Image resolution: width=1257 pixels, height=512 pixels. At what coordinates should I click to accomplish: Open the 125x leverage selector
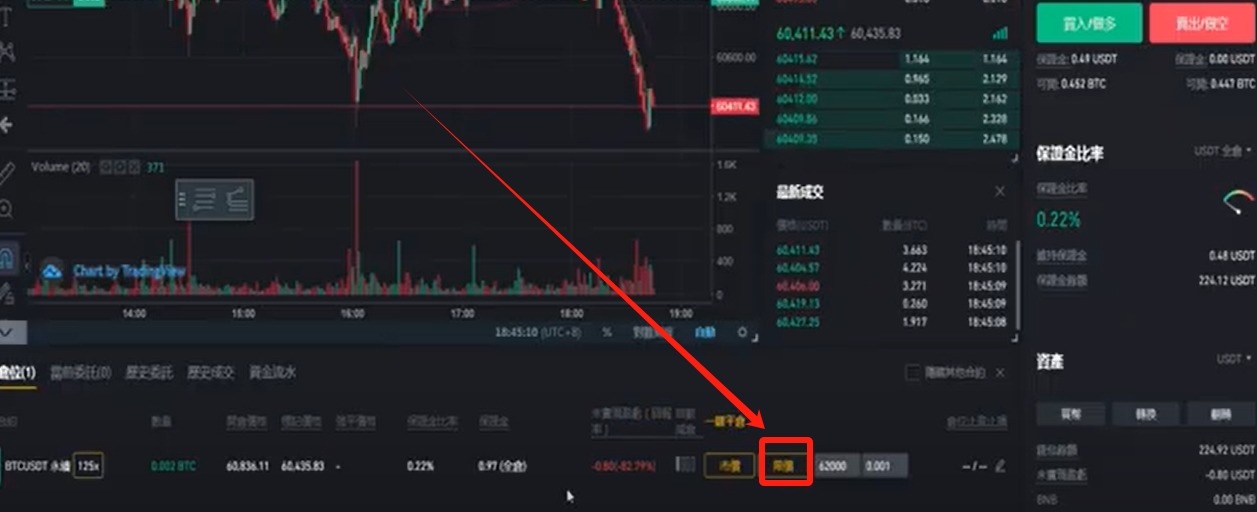pyautogui.click(x=88, y=465)
